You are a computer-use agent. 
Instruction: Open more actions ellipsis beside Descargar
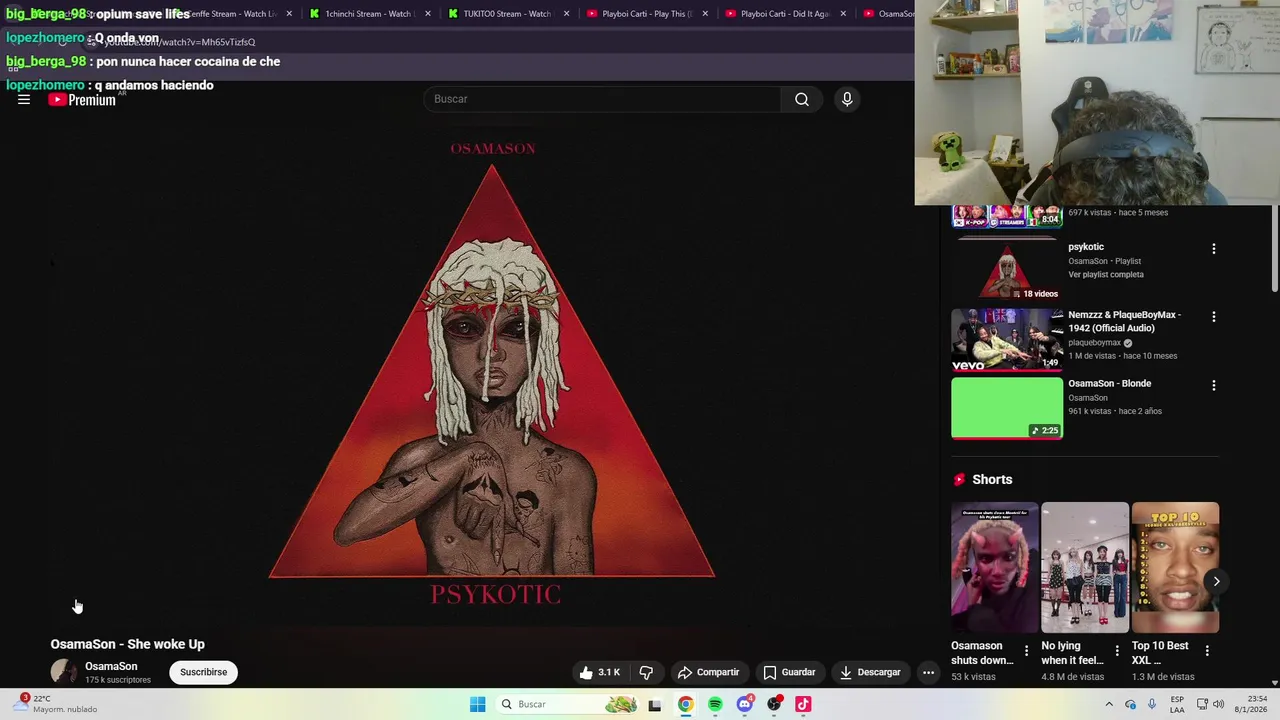click(x=928, y=672)
